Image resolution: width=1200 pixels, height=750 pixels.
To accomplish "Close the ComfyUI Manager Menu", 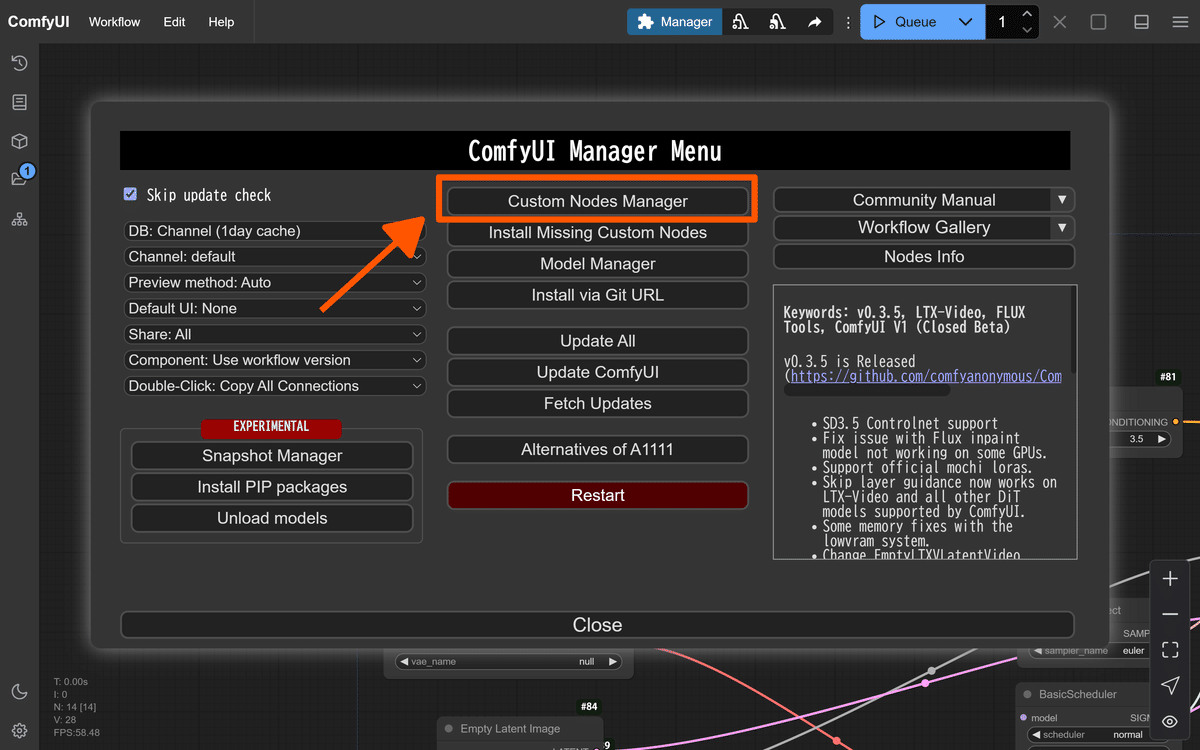I will (x=597, y=625).
